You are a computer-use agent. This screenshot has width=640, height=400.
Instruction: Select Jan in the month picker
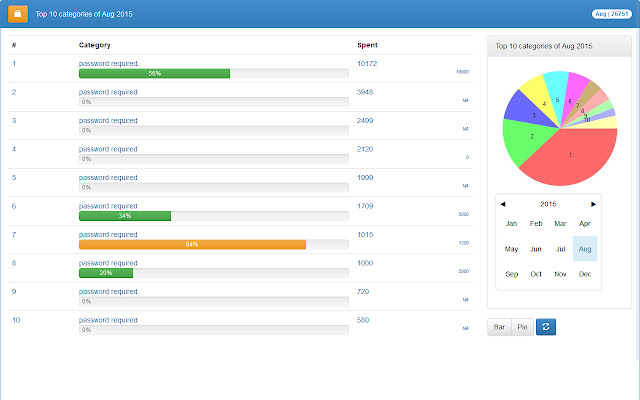click(511, 224)
